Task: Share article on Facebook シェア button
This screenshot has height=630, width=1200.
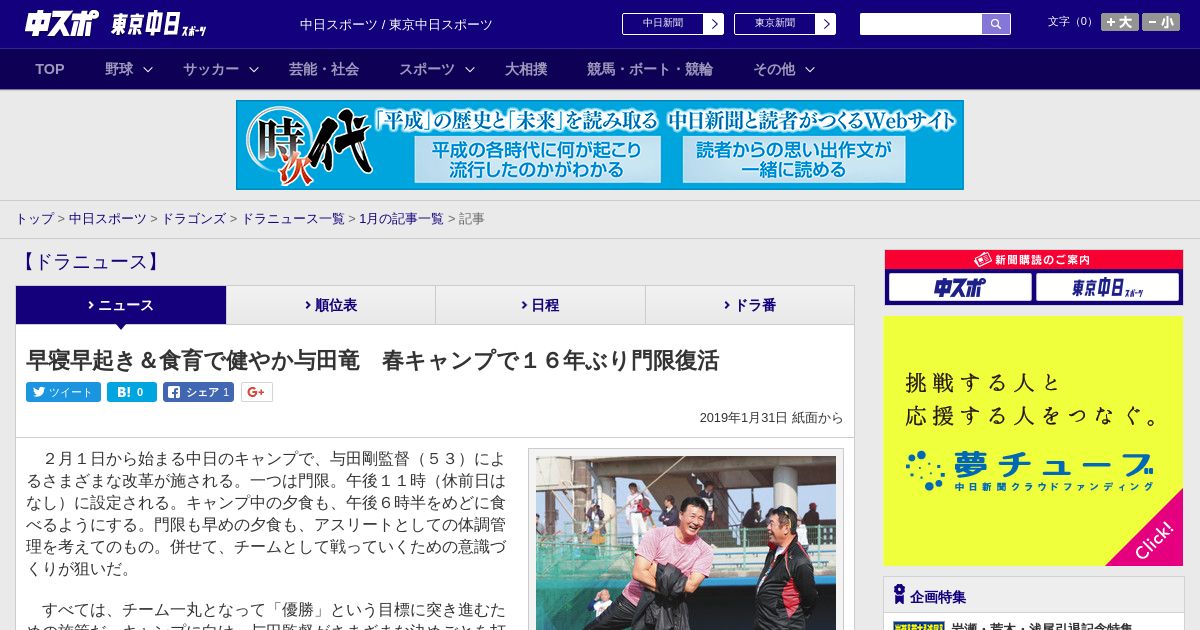Action: [x=198, y=392]
